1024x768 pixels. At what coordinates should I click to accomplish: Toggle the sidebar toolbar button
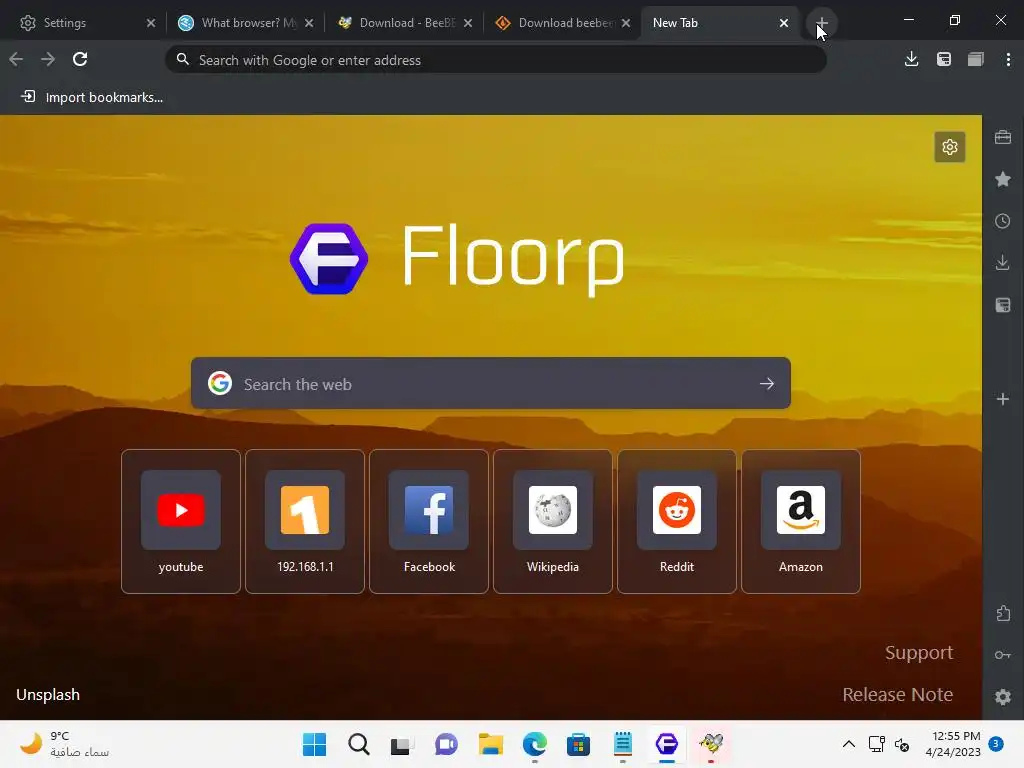pyautogui.click(x=944, y=59)
